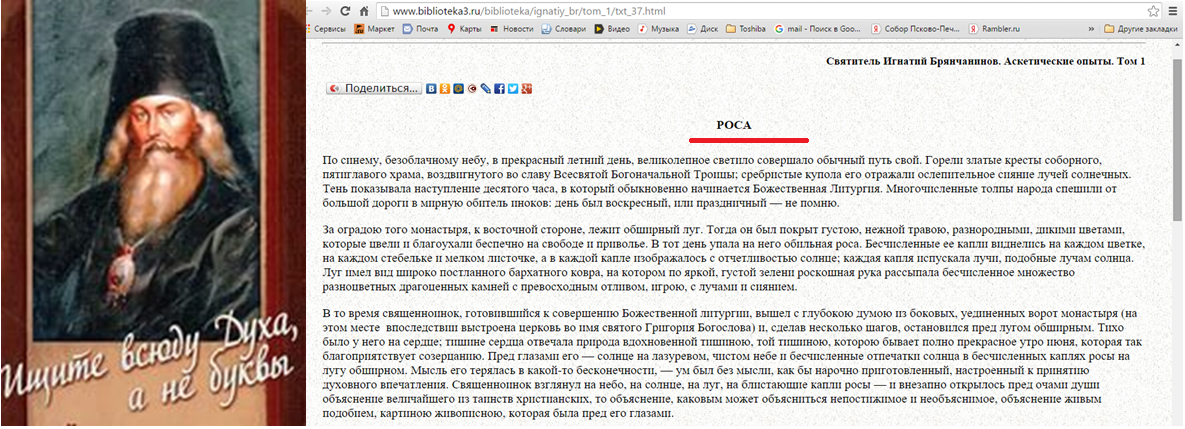
Task: Share the page on Twitter
Action: (x=513, y=89)
